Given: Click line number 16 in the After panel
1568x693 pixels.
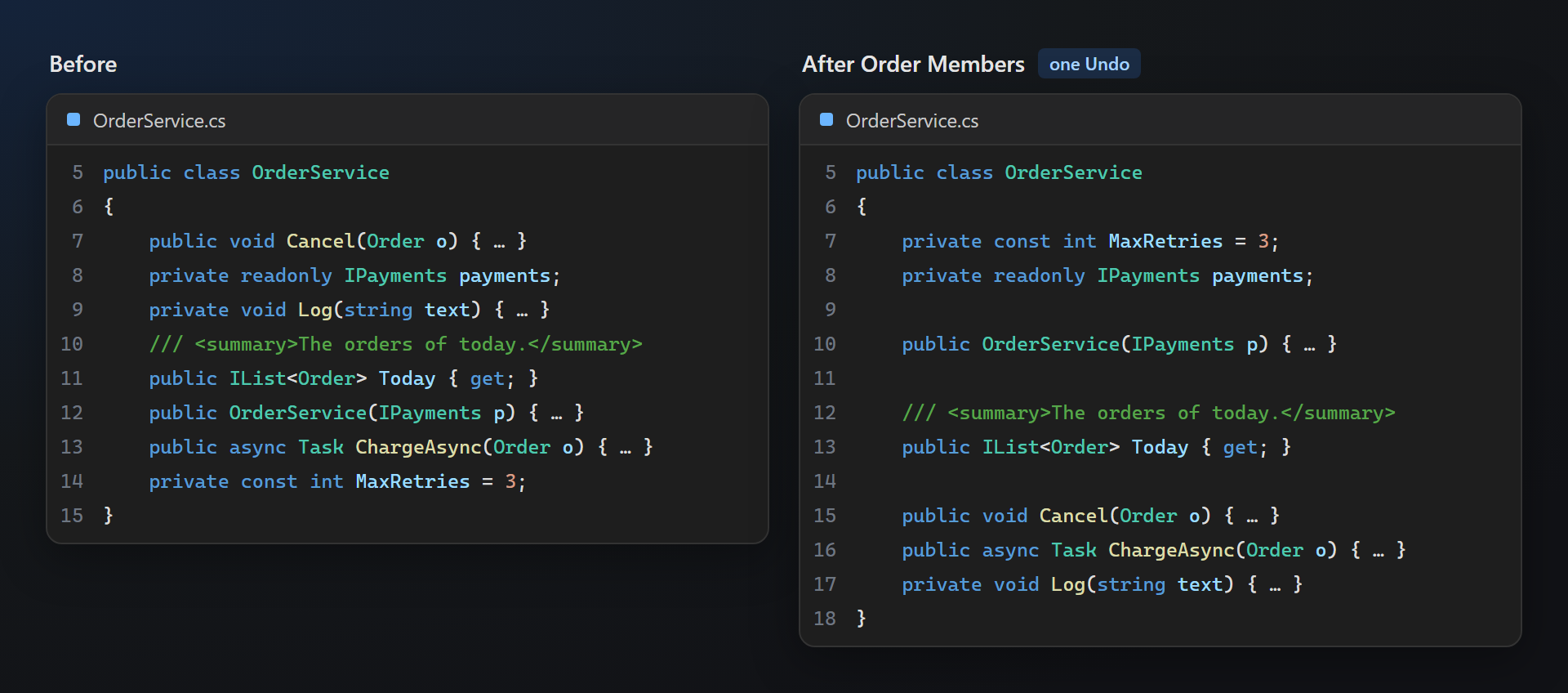Looking at the screenshot, I should pyautogui.click(x=825, y=551).
